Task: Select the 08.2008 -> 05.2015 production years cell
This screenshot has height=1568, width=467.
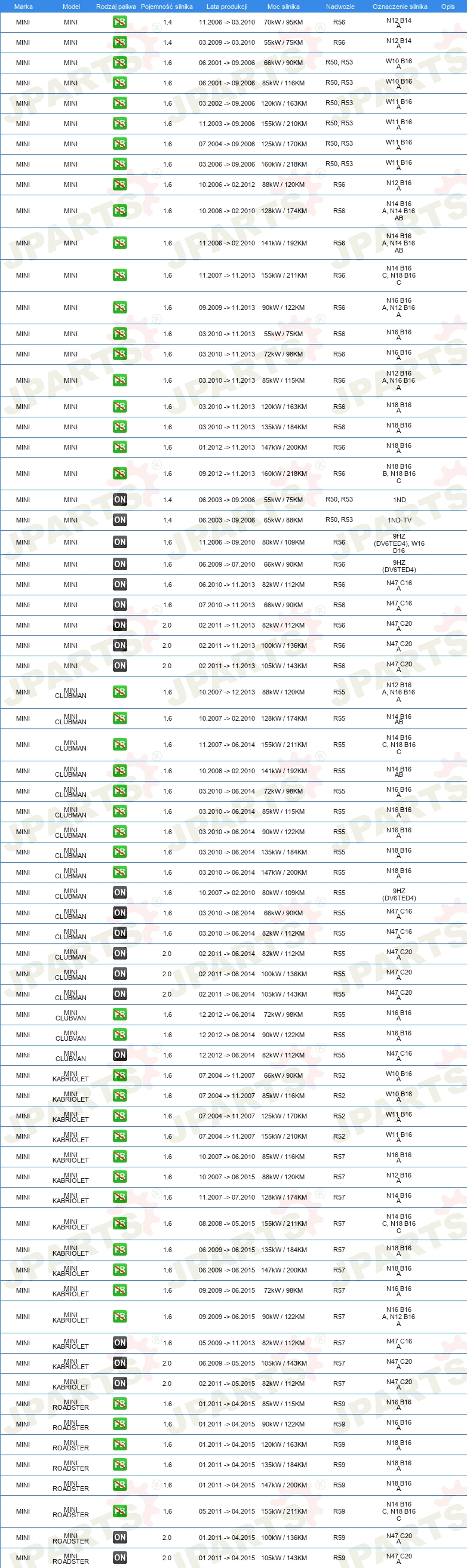Action: click(x=226, y=1223)
